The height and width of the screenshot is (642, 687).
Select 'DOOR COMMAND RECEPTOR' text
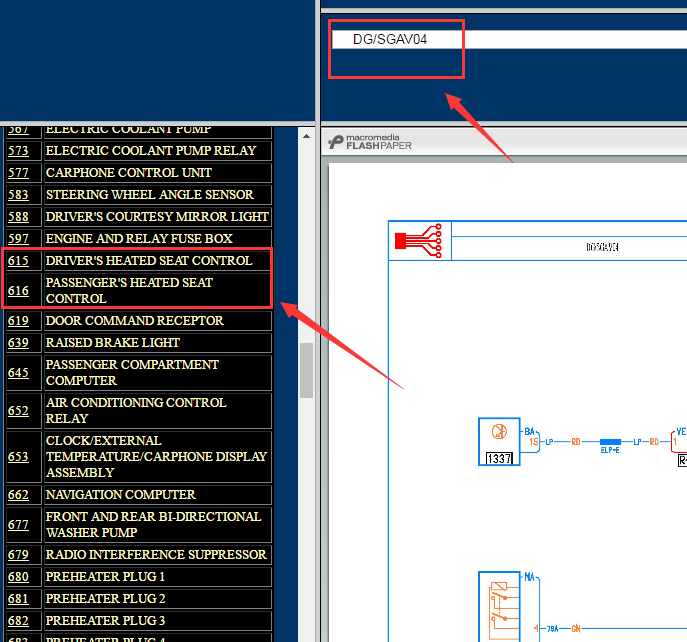coord(135,321)
